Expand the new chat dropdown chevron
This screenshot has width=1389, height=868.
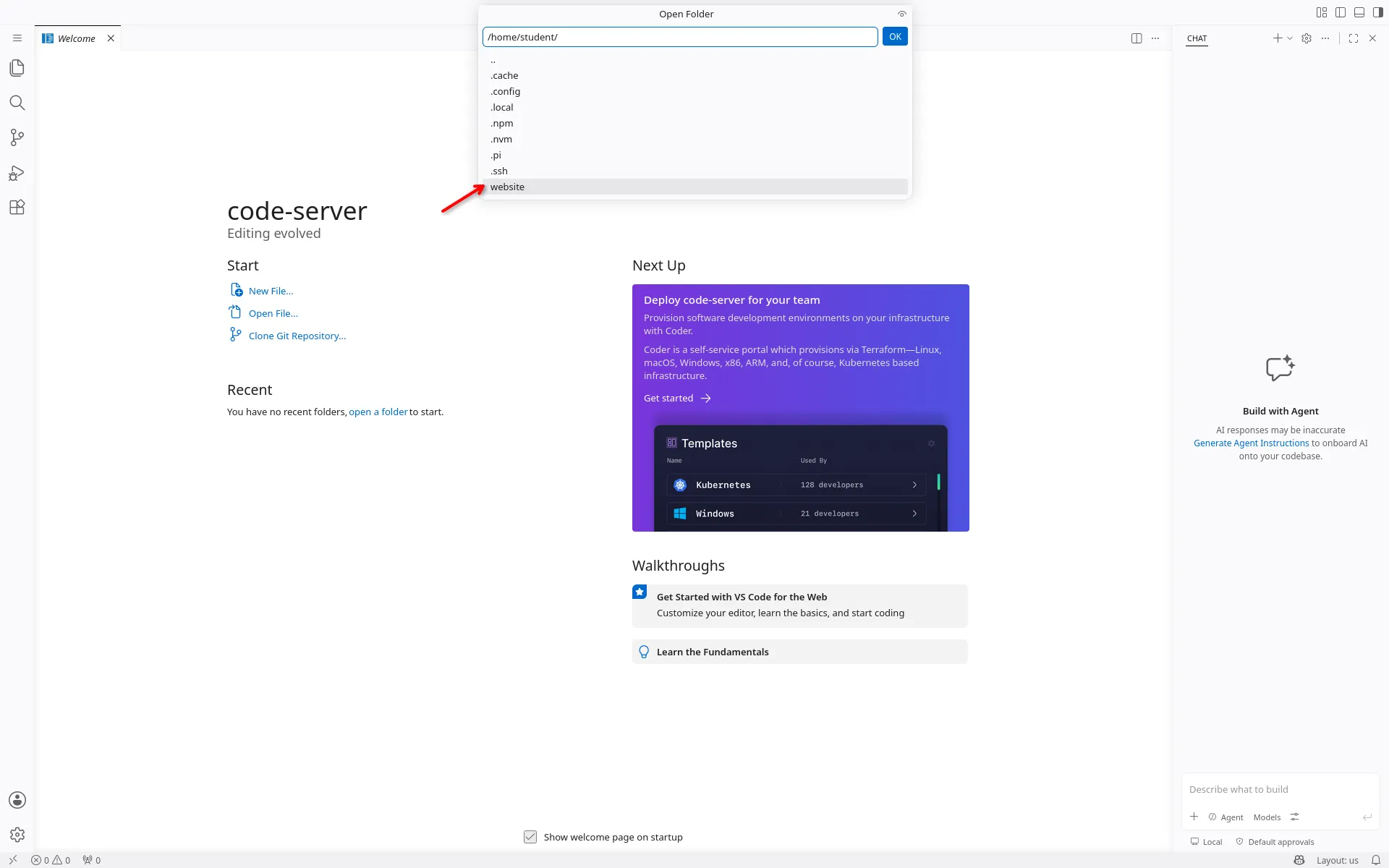[x=1290, y=38]
